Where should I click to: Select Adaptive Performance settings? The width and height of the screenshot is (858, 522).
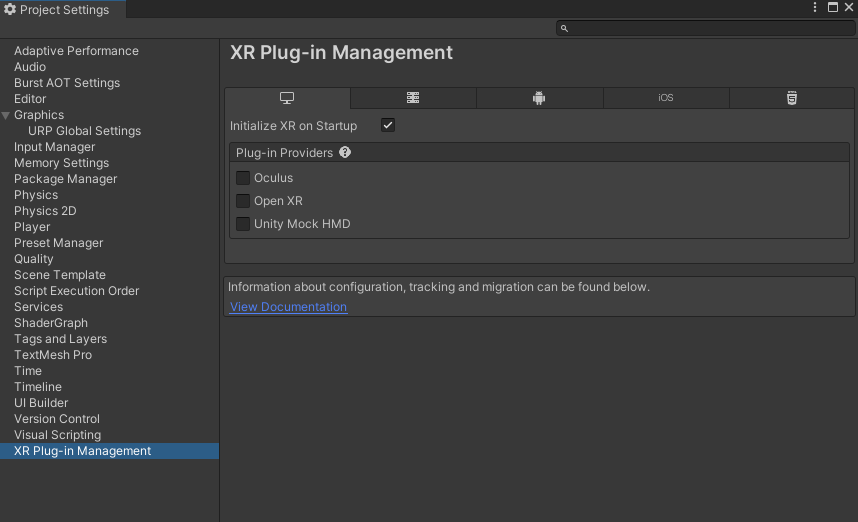(76, 51)
